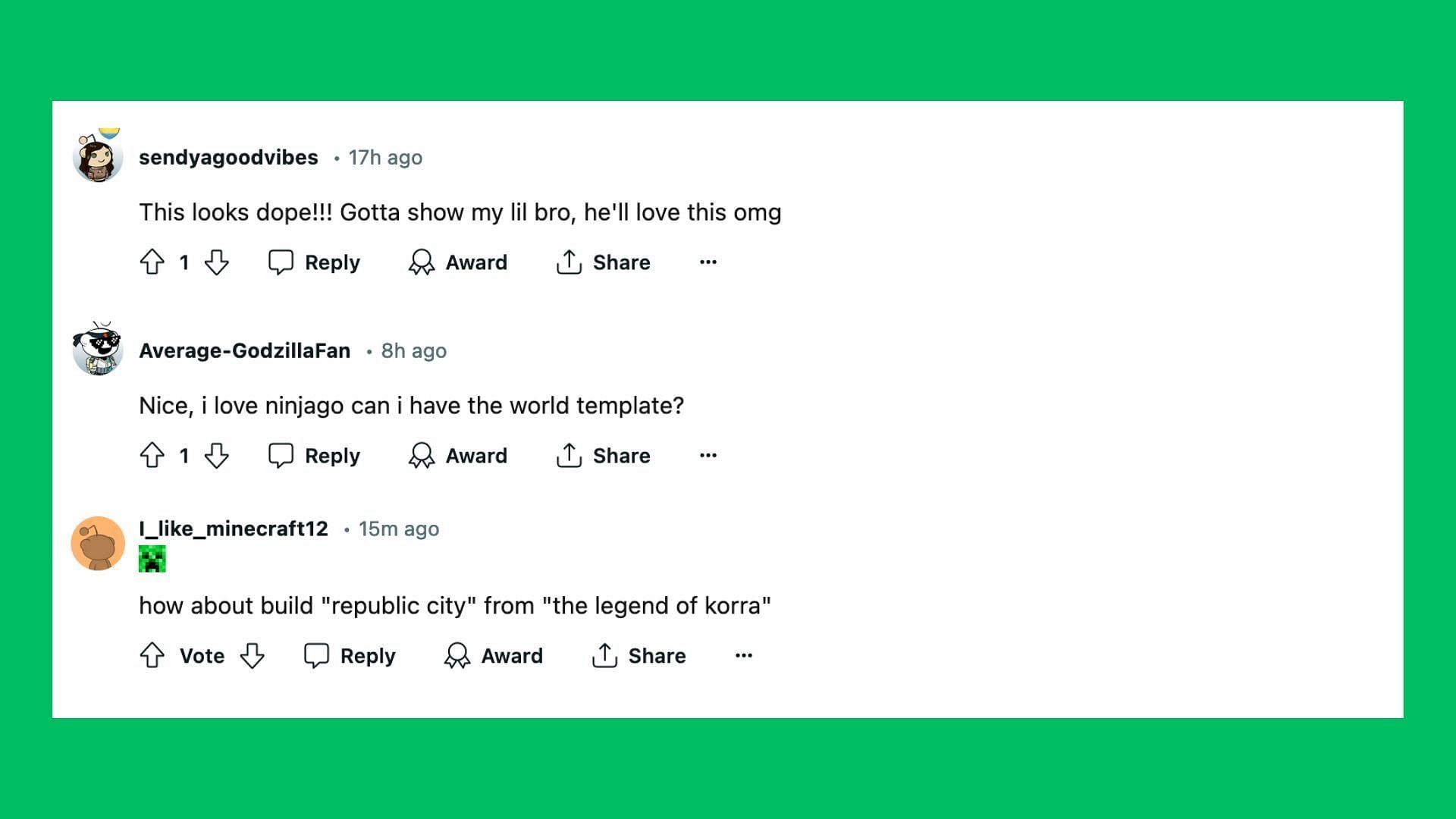Upvote sendyagoodvibes' comment
This screenshot has width=1456, height=819.
coord(152,262)
